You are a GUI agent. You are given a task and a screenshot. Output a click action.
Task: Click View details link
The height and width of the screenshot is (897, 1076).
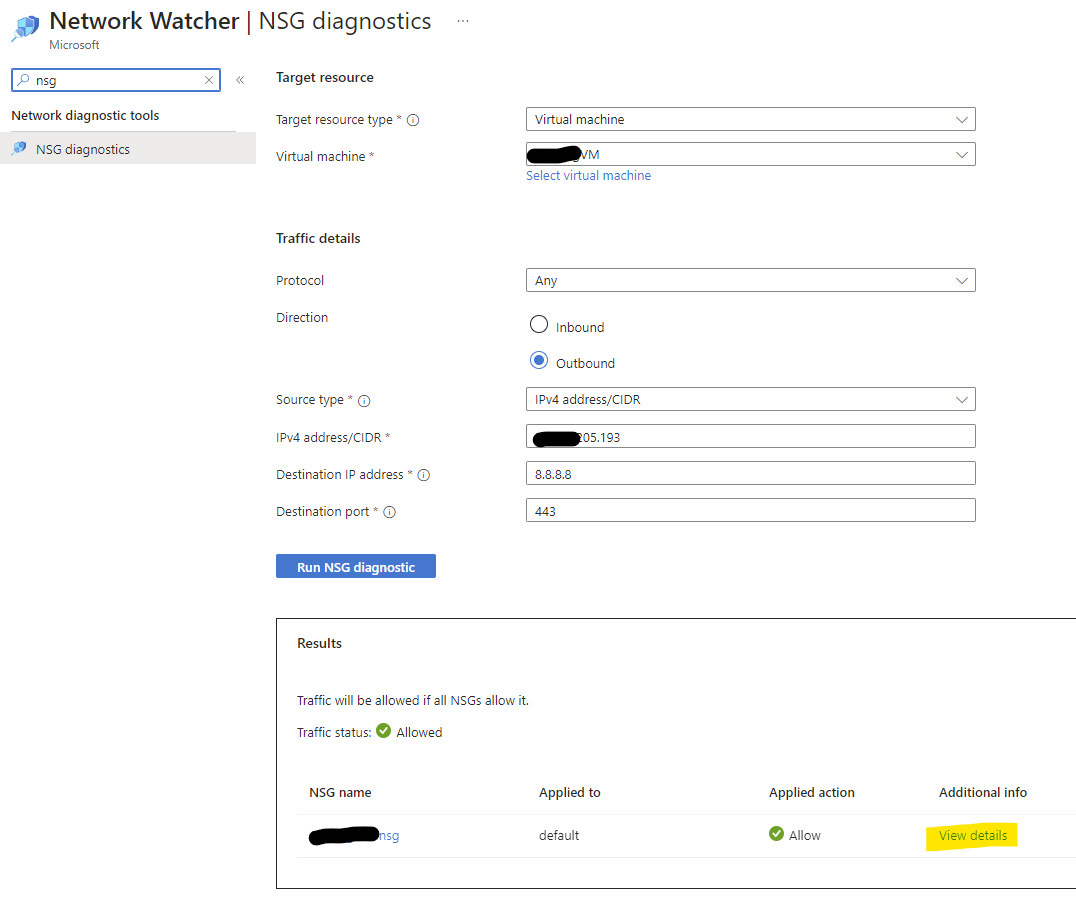[x=972, y=835]
